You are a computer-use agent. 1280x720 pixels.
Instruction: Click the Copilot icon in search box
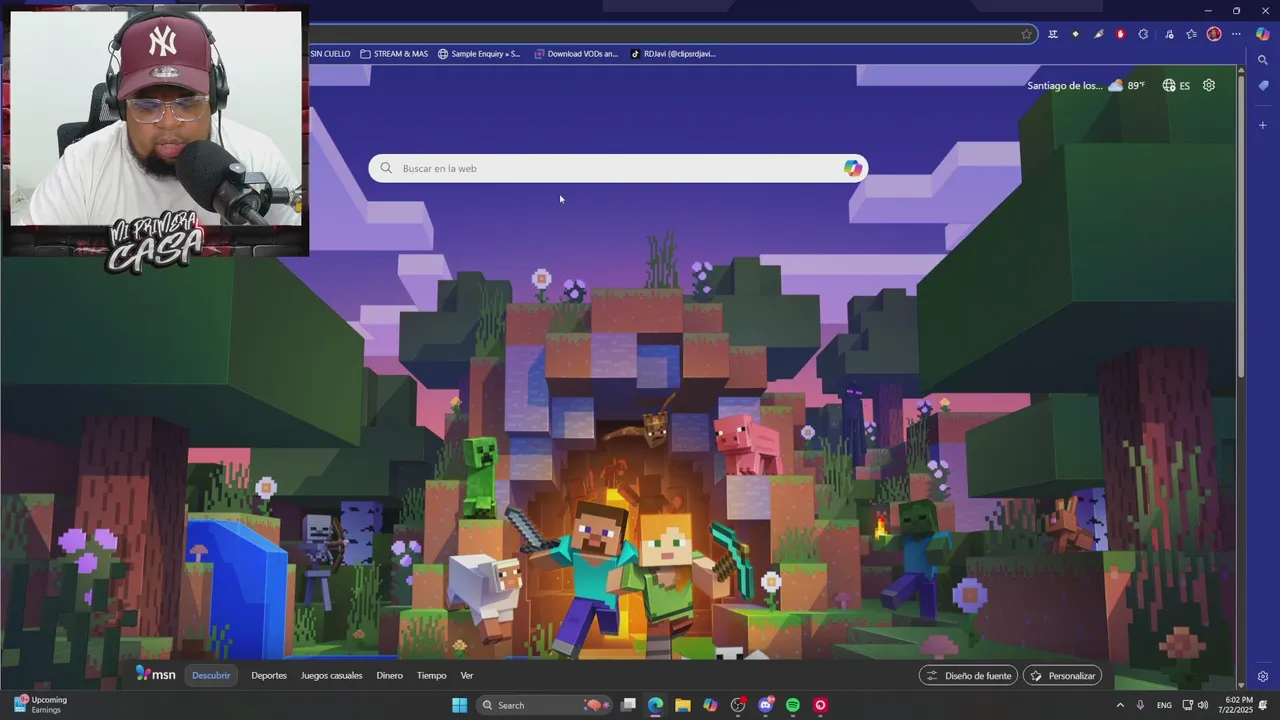coord(853,168)
